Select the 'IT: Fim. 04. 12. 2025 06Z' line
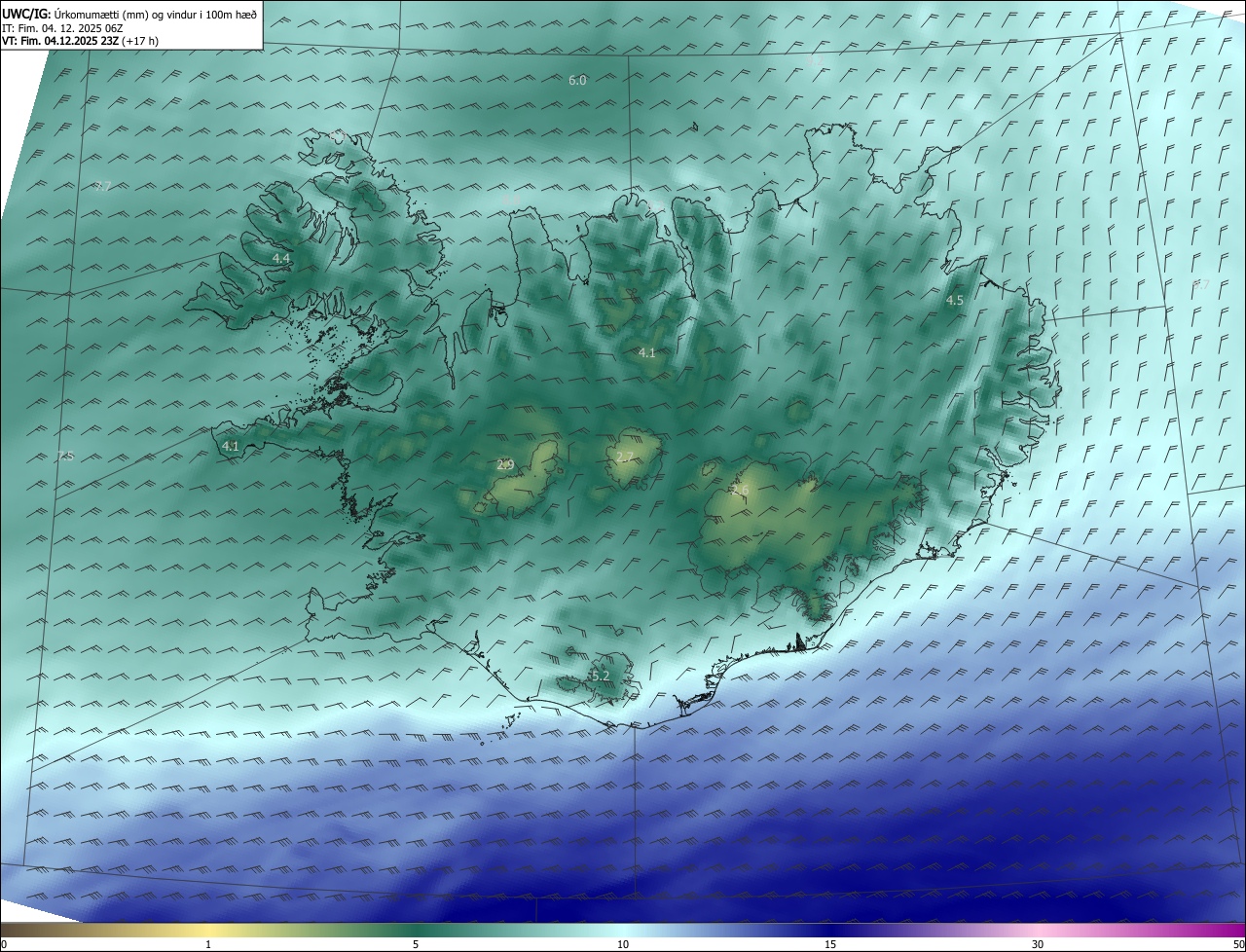 (x=61, y=27)
